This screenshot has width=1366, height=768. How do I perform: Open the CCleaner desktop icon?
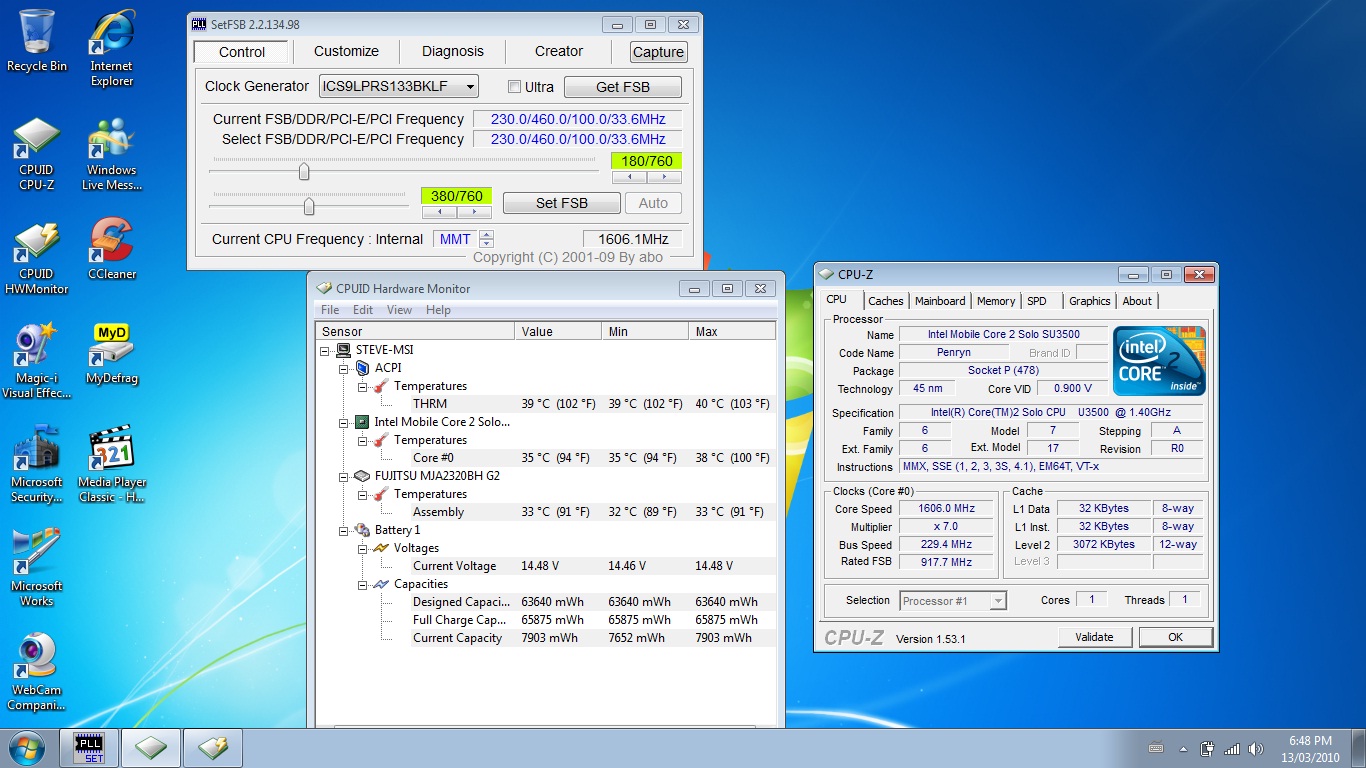[112, 249]
